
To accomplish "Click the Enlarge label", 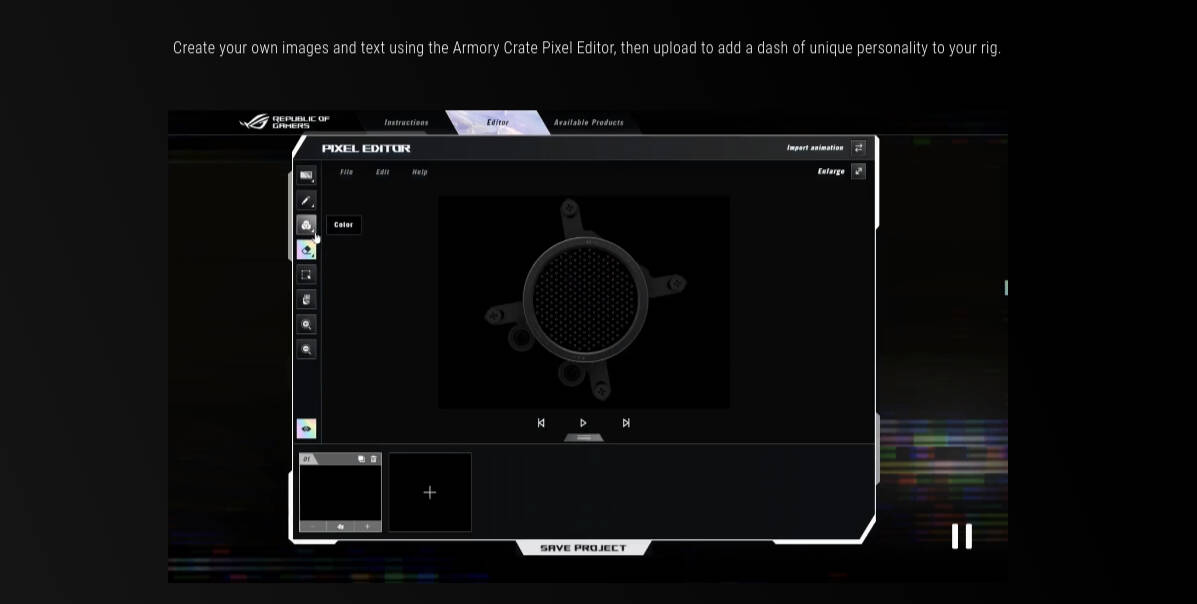I will tap(831, 172).
